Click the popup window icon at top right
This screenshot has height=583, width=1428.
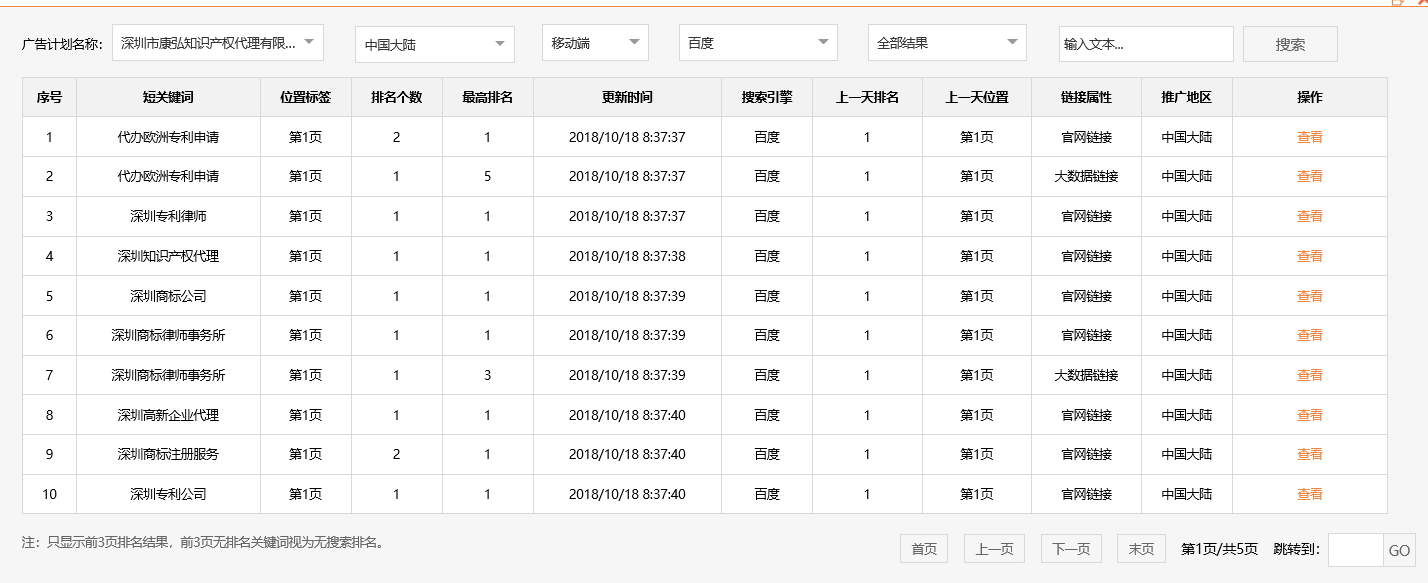click(x=1396, y=3)
